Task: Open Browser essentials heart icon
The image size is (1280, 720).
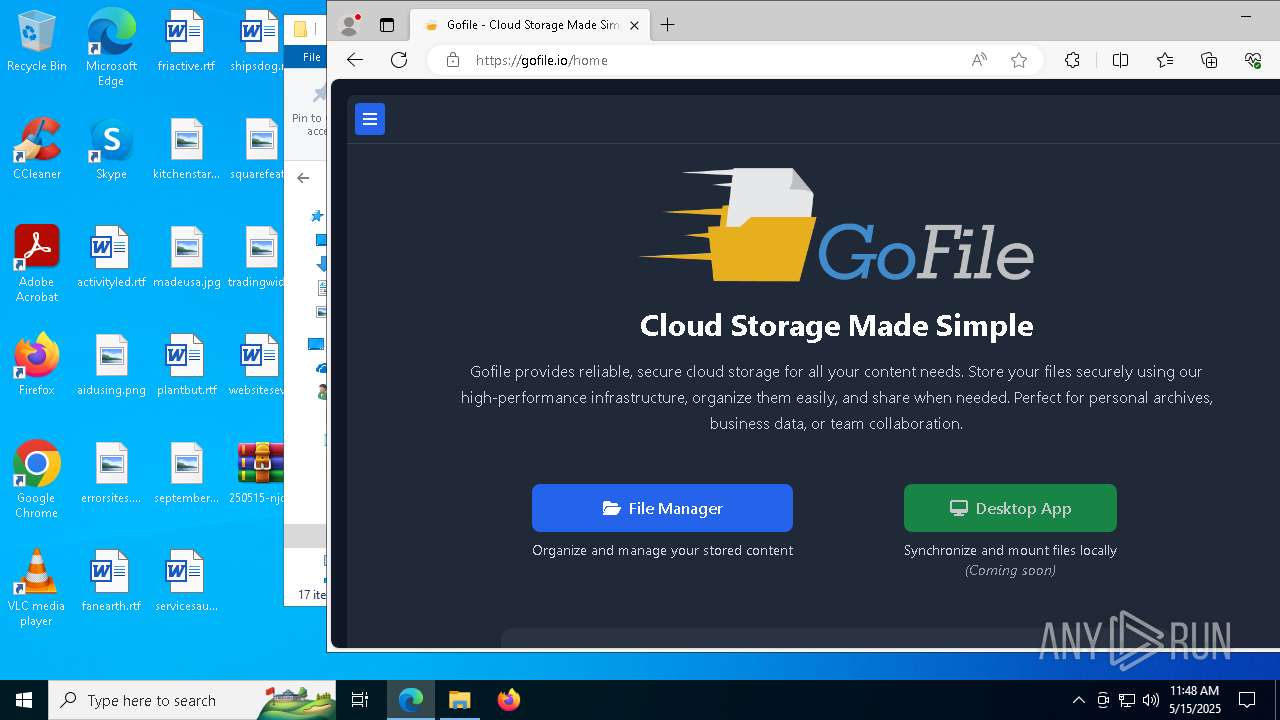Action: pyautogui.click(x=1253, y=60)
